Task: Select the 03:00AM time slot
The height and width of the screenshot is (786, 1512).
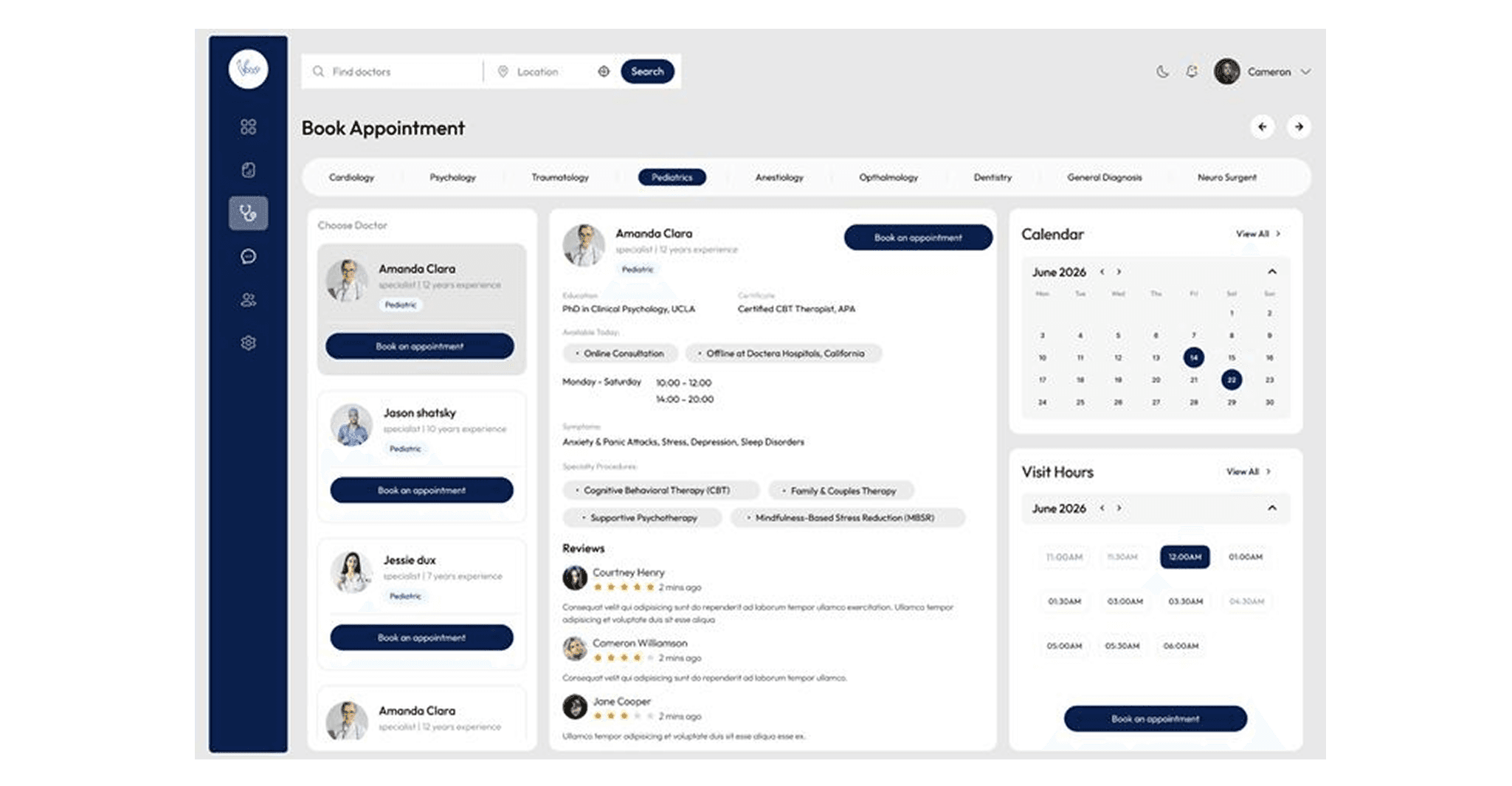Action: [1125, 601]
